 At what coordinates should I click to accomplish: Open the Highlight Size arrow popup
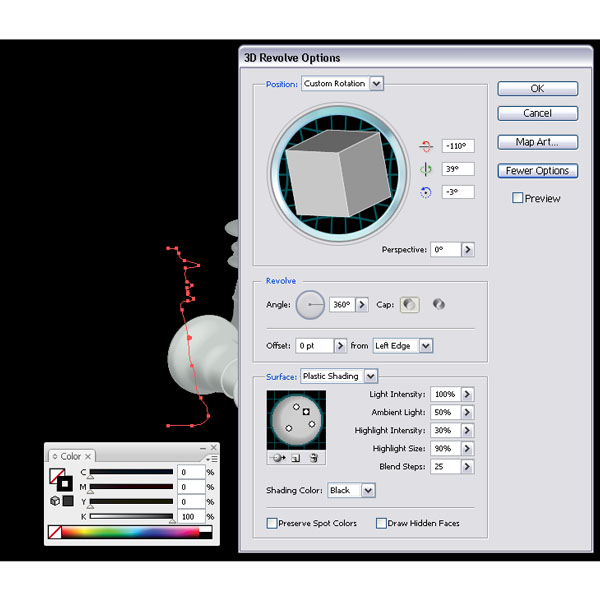pyautogui.click(x=467, y=448)
